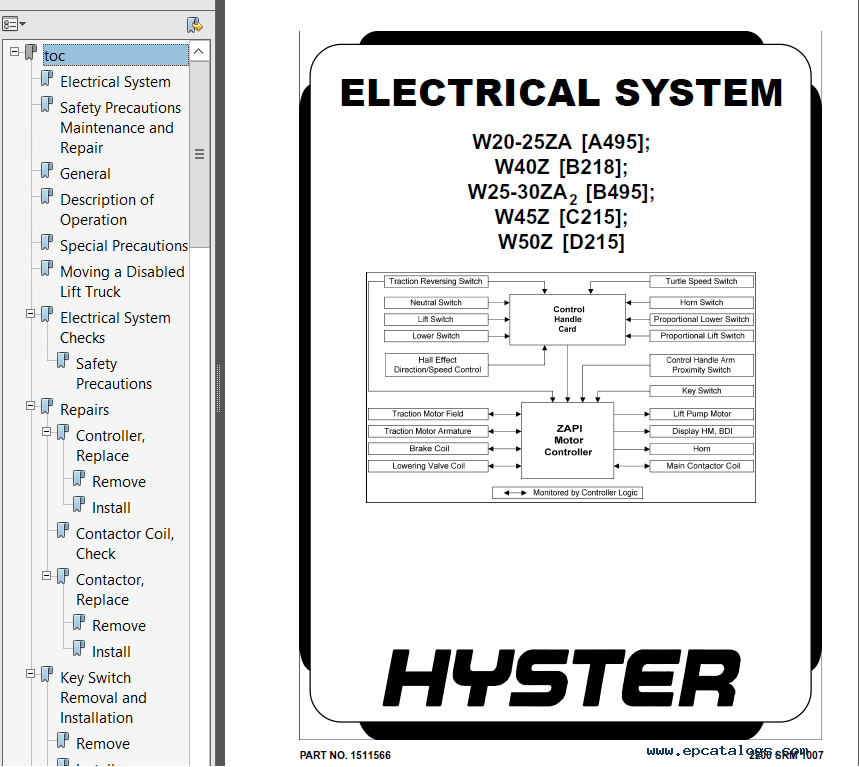Open the Contactor Coil, Check bookmark
The image size is (859, 767).
(125, 543)
